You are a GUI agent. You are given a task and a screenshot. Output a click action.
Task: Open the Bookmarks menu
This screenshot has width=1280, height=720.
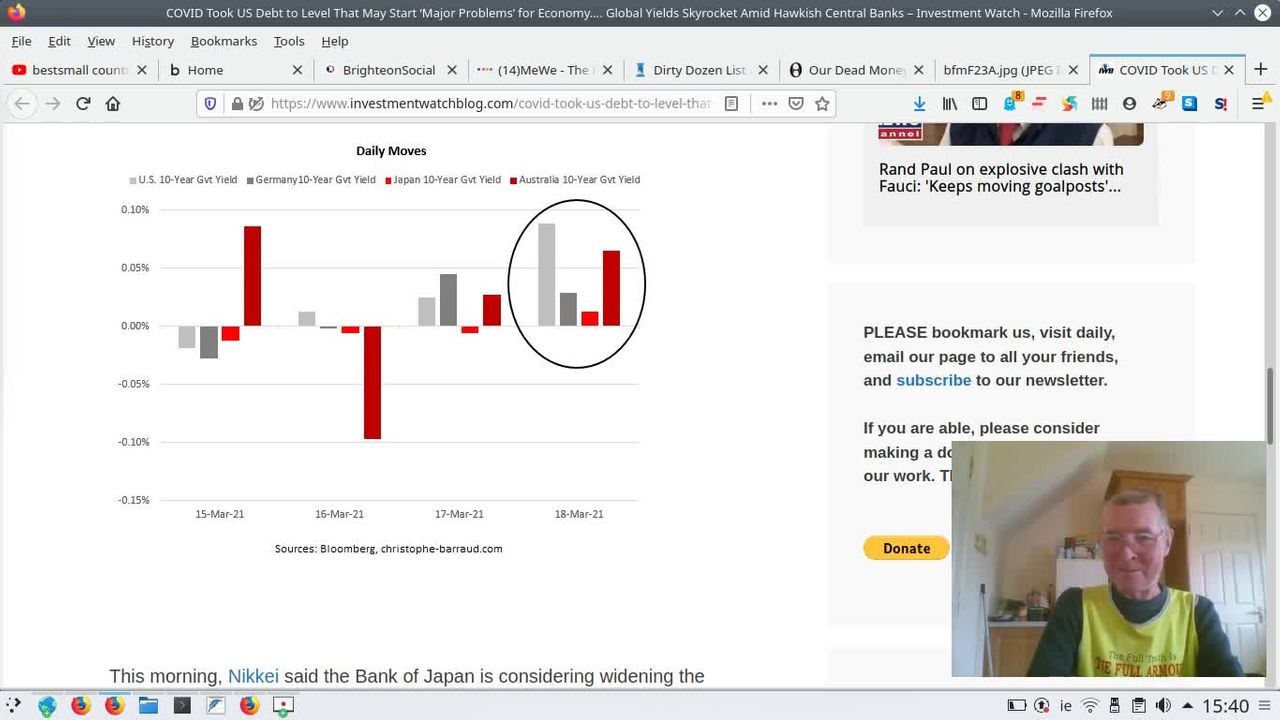click(x=224, y=41)
